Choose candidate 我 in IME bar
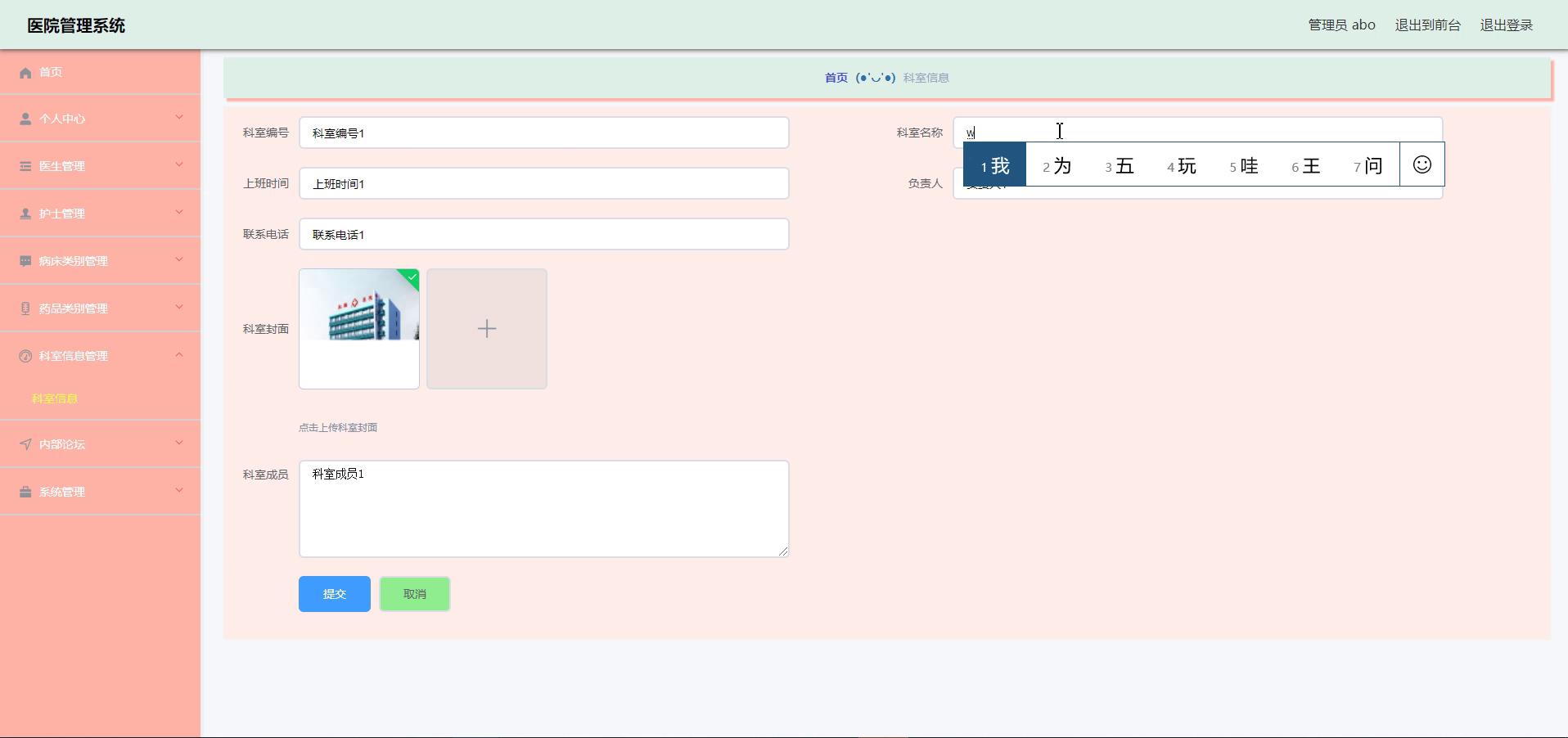Image resolution: width=1568 pixels, height=738 pixels. (994, 166)
